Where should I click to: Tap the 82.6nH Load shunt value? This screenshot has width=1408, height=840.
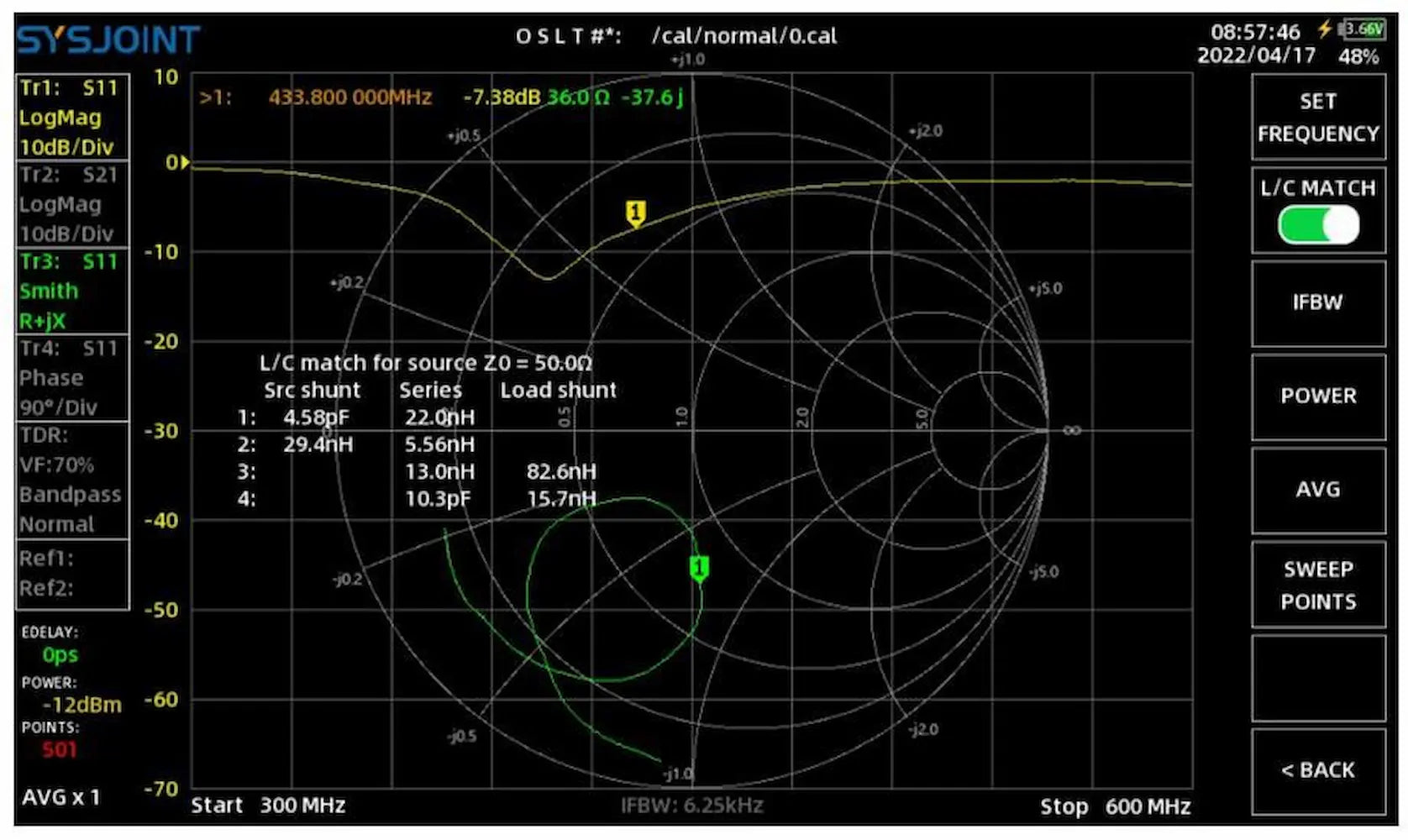(x=561, y=472)
